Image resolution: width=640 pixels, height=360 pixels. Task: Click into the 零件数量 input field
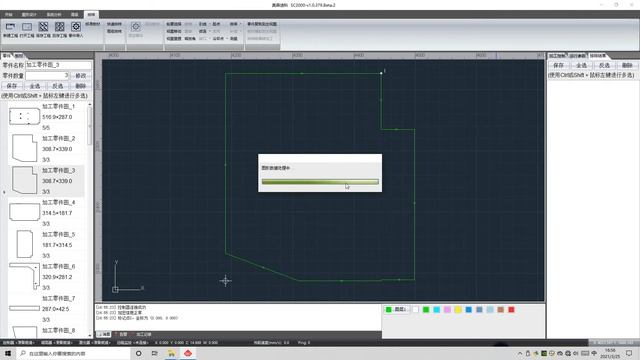click(47, 76)
